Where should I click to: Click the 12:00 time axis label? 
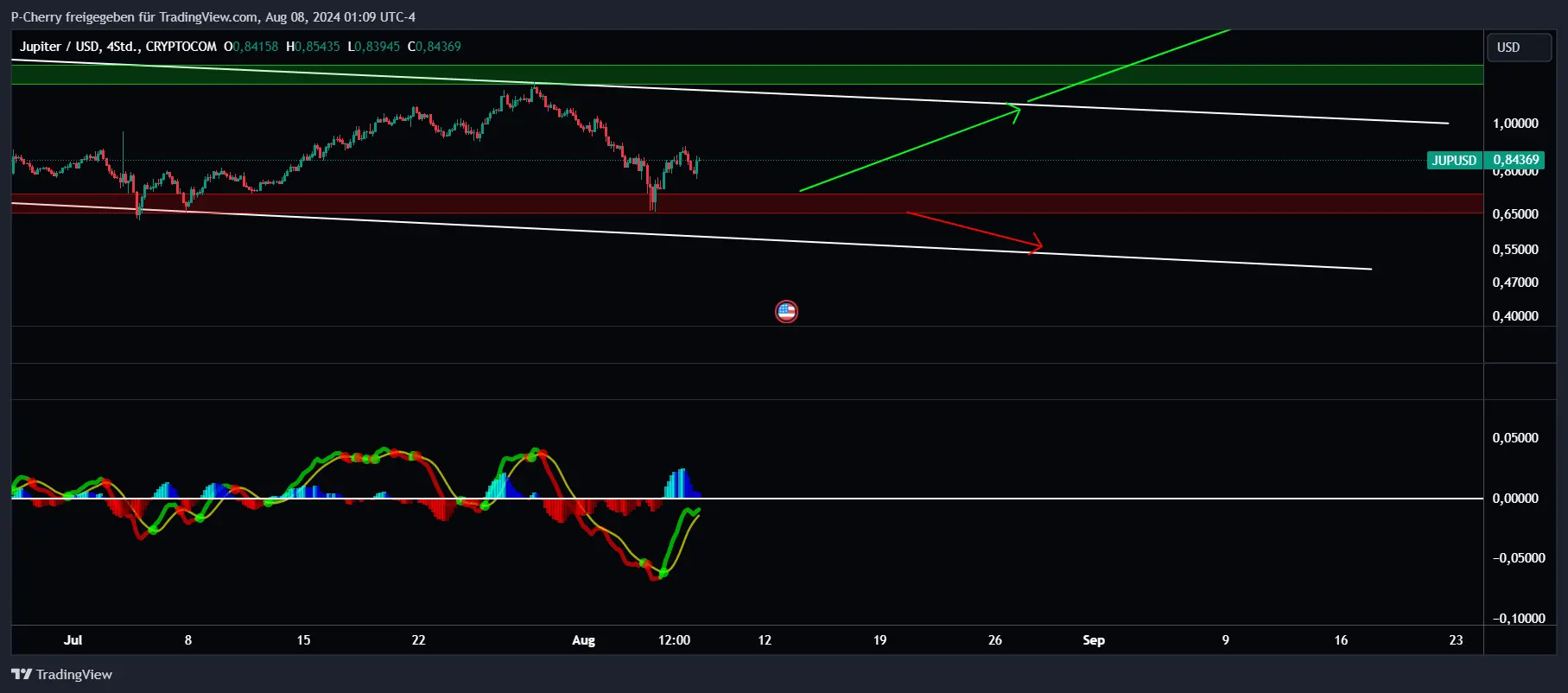(674, 640)
